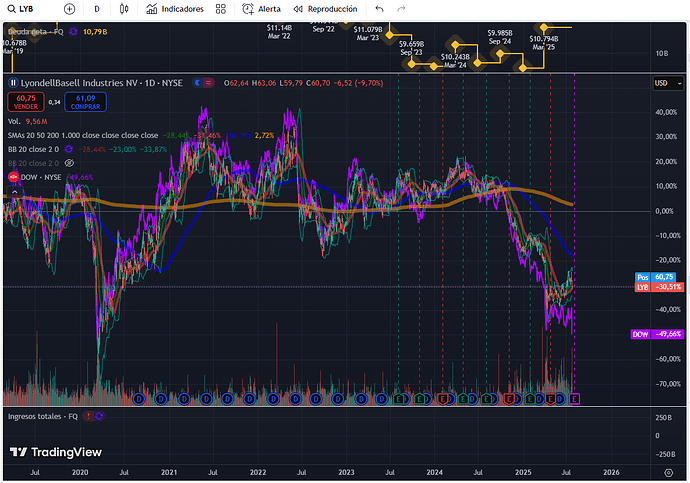Click the add symbol plus icon
Image resolution: width=690 pixels, height=483 pixels.
pyautogui.click(x=69, y=9)
